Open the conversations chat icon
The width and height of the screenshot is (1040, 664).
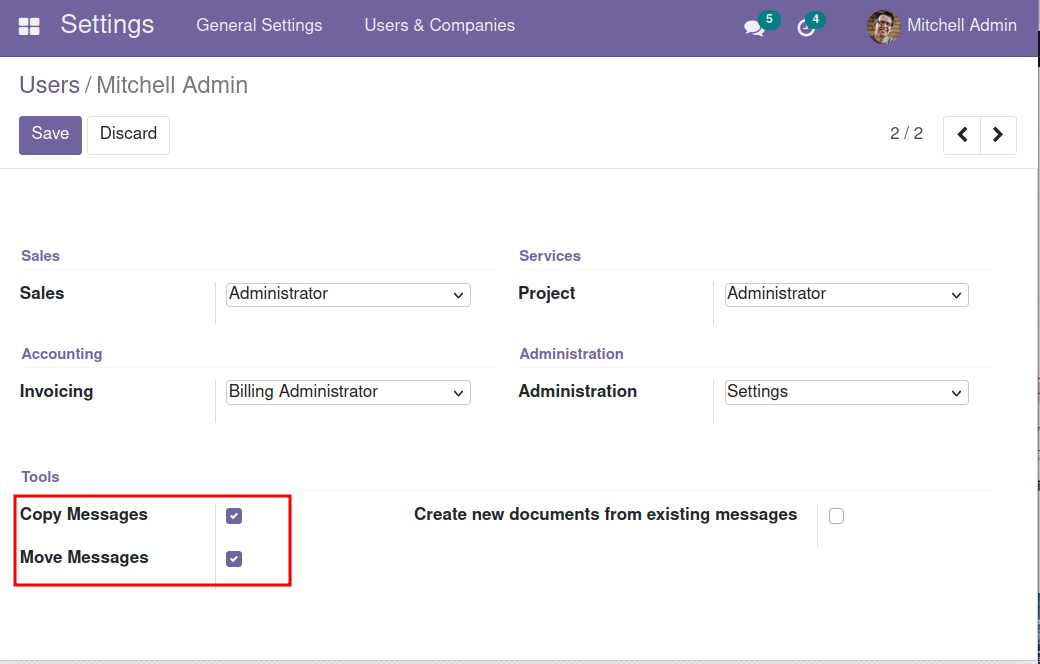[x=754, y=28]
